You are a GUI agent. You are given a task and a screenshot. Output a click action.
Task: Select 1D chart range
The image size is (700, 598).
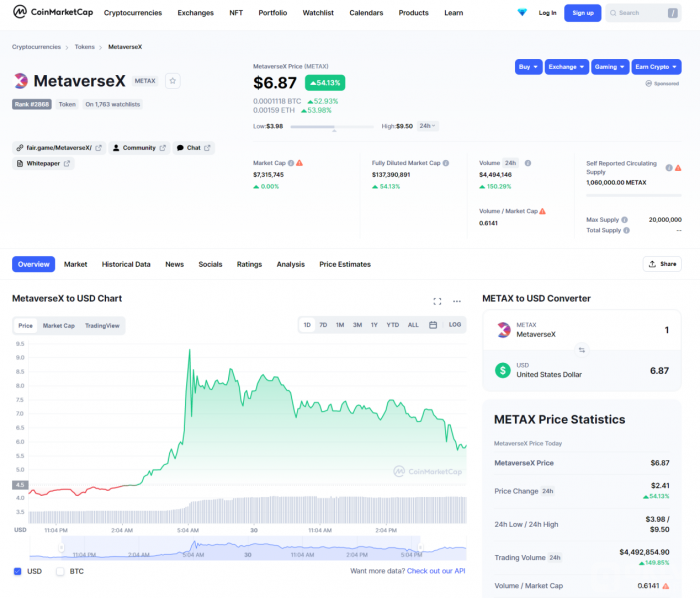(x=307, y=325)
